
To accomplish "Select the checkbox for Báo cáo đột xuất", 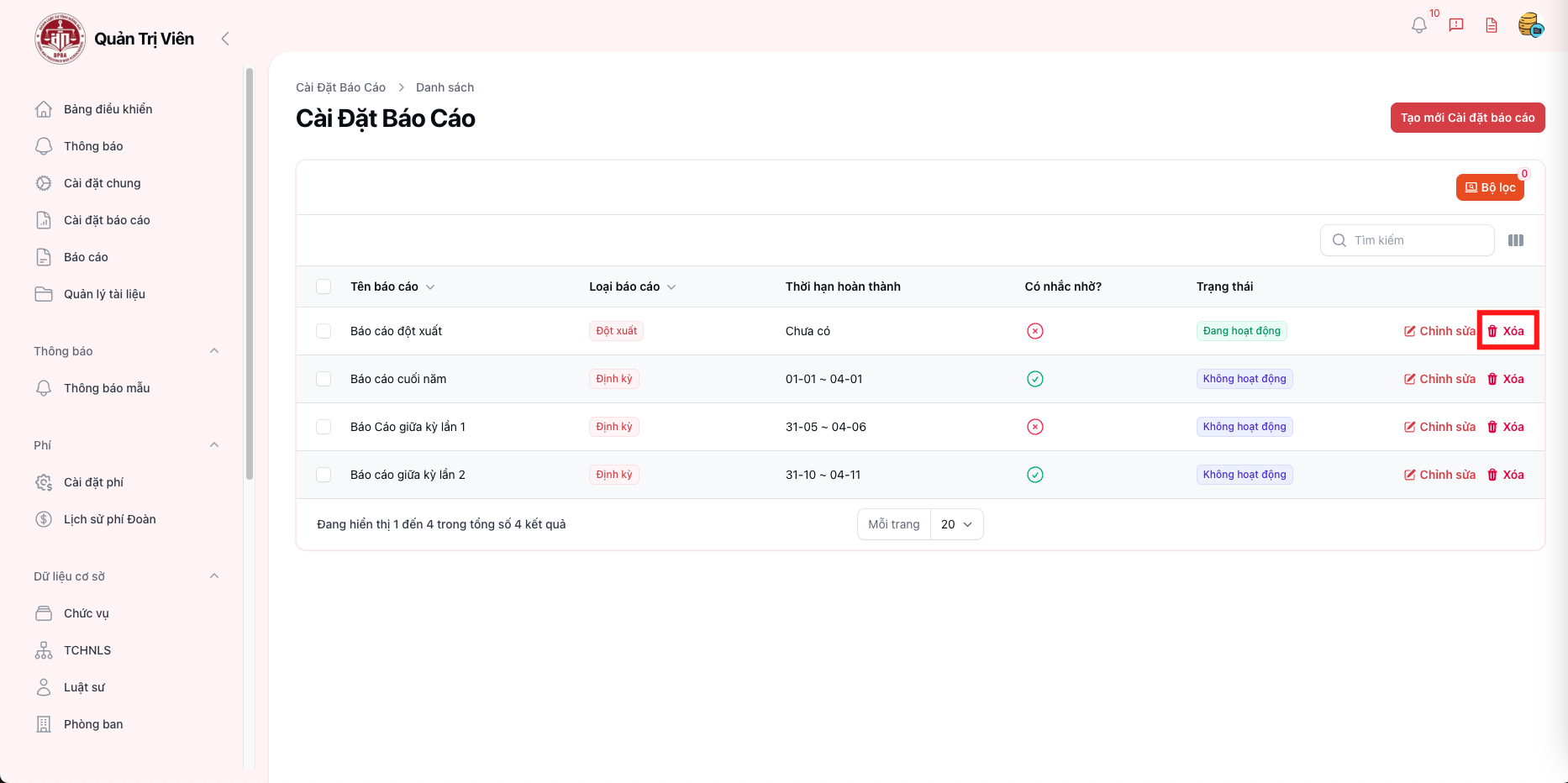I will 324,331.
